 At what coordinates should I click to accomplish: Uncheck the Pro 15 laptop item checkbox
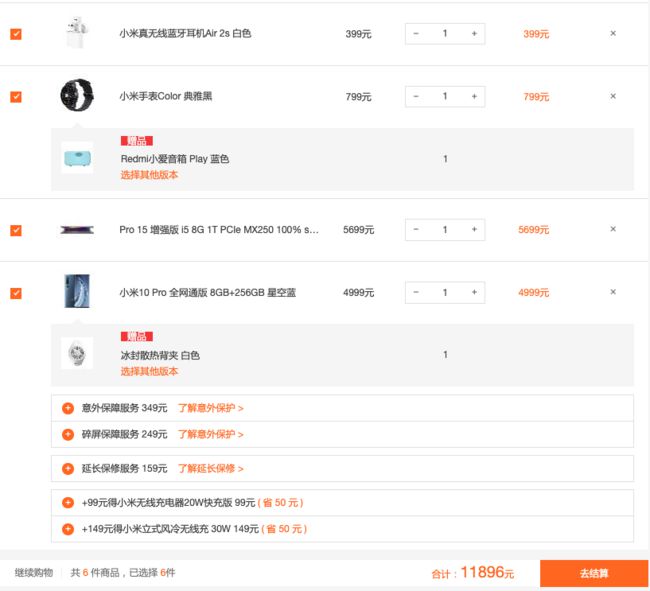pyautogui.click(x=16, y=230)
